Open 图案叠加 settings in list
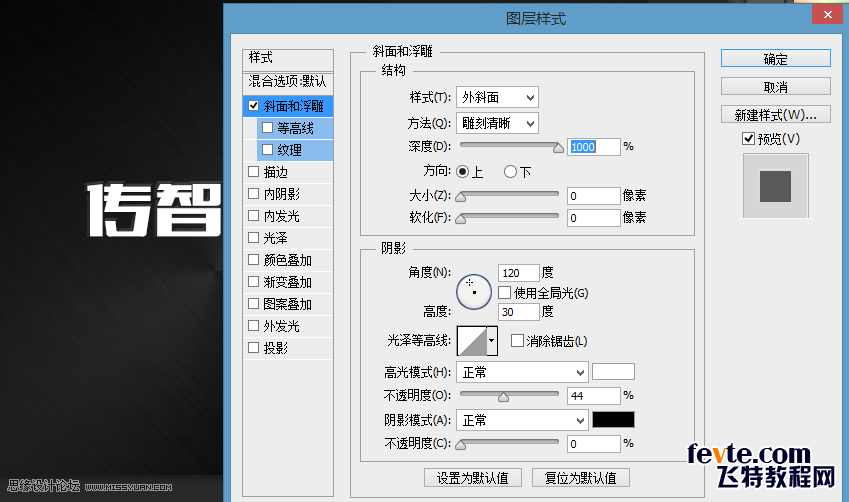Screen dimensions: 849x502 (x=288, y=304)
